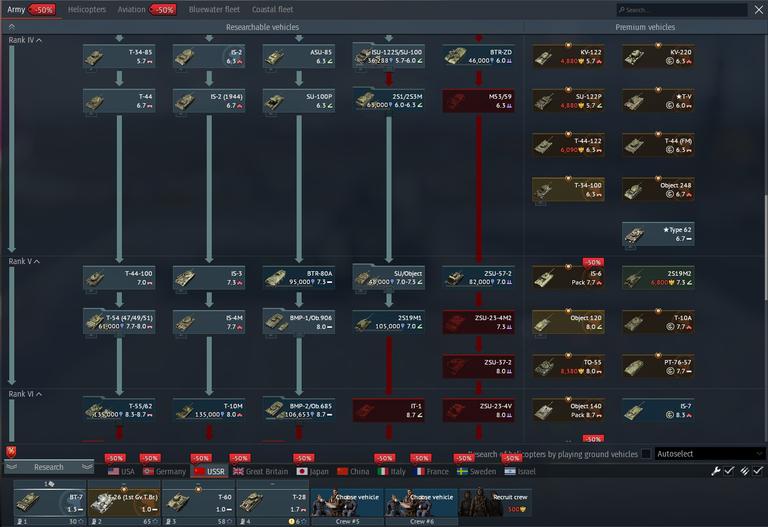768x527 pixels.
Task: Select the IS-2 (1944) tank card
Action: tap(209, 101)
